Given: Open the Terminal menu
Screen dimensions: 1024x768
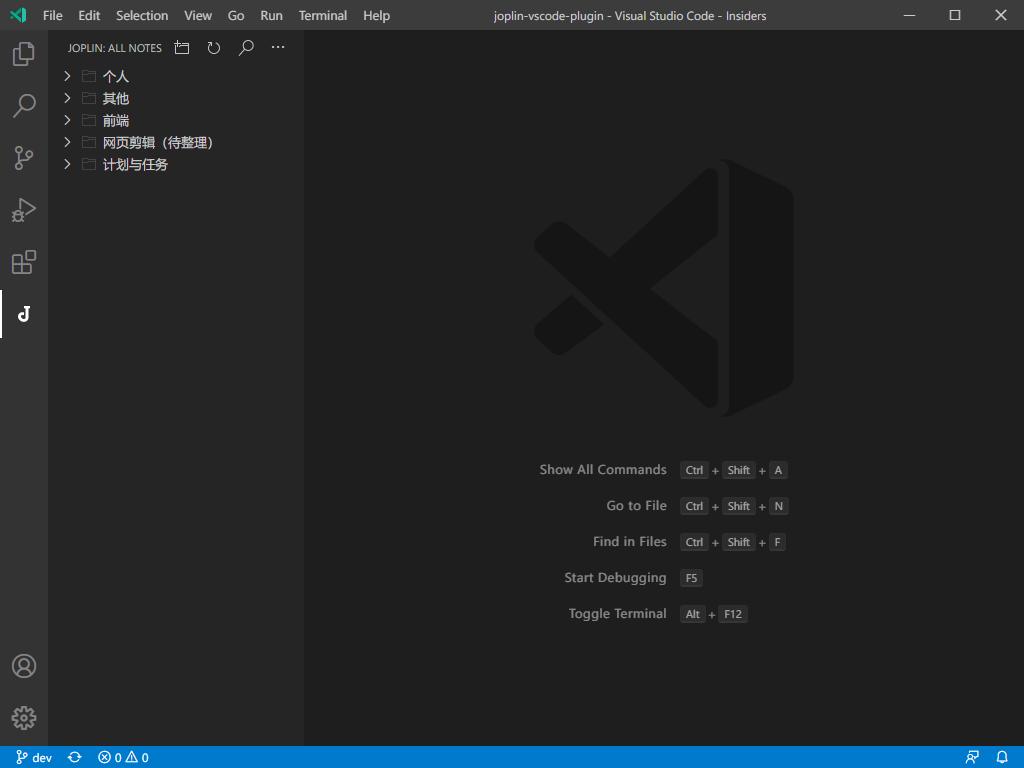Looking at the screenshot, I should (x=322, y=15).
